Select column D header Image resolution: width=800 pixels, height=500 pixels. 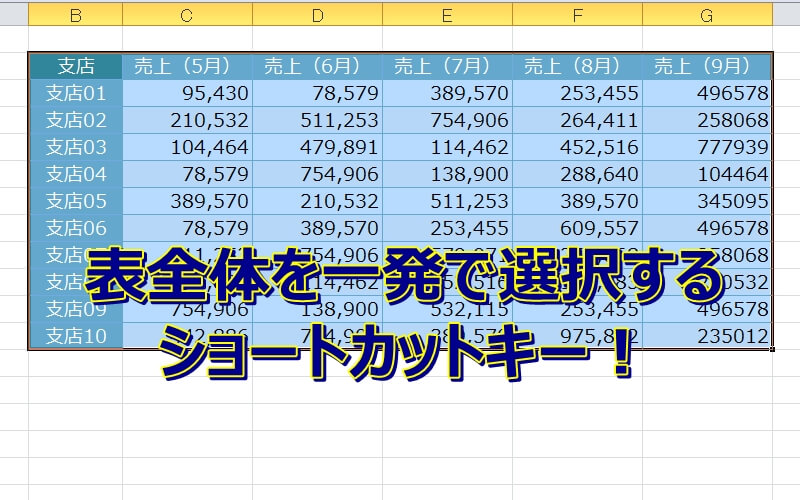click(317, 15)
